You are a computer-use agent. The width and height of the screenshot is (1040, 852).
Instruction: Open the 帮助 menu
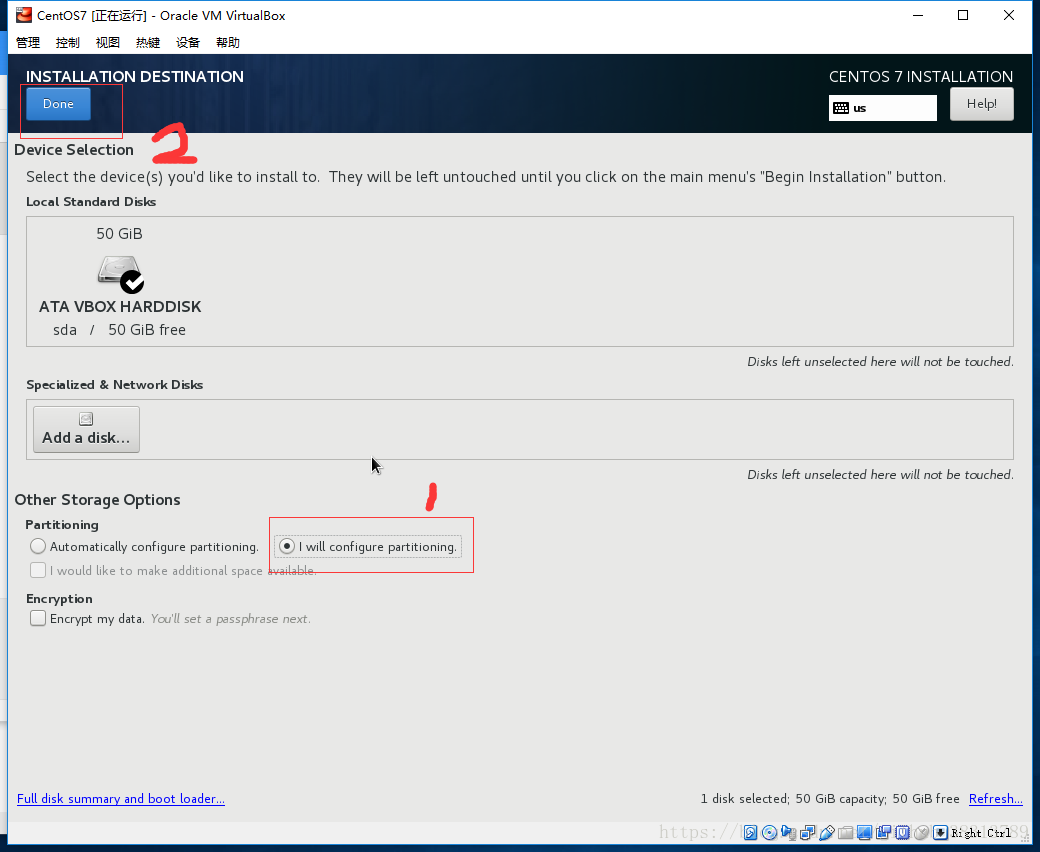pyautogui.click(x=228, y=42)
